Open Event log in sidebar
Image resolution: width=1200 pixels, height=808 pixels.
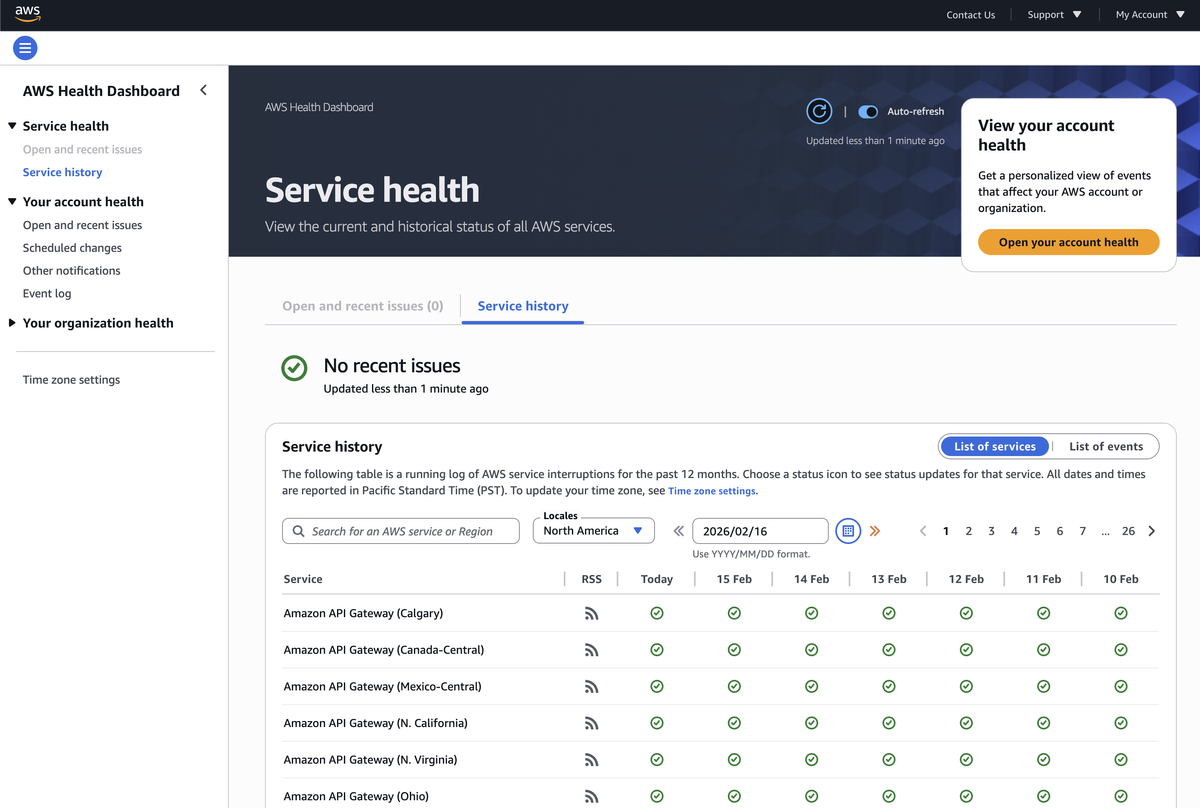[x=47, y=293]
